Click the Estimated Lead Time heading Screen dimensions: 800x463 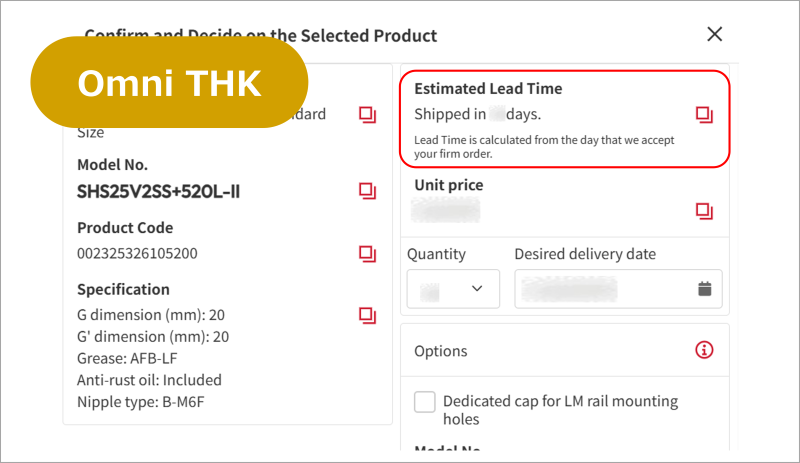click(488, 88)
